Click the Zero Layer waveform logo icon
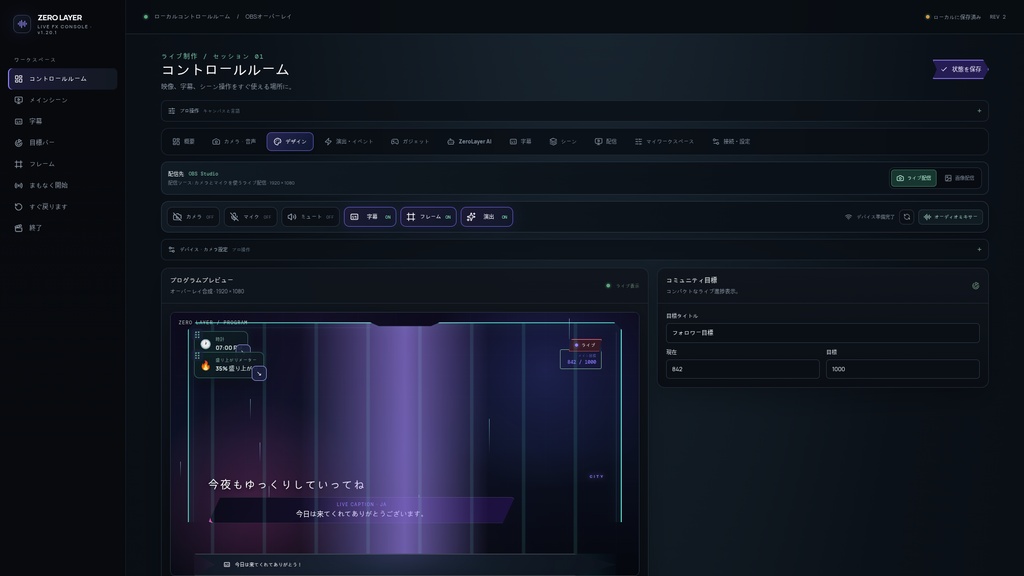The image size is (1024, 576). (22, 24)
